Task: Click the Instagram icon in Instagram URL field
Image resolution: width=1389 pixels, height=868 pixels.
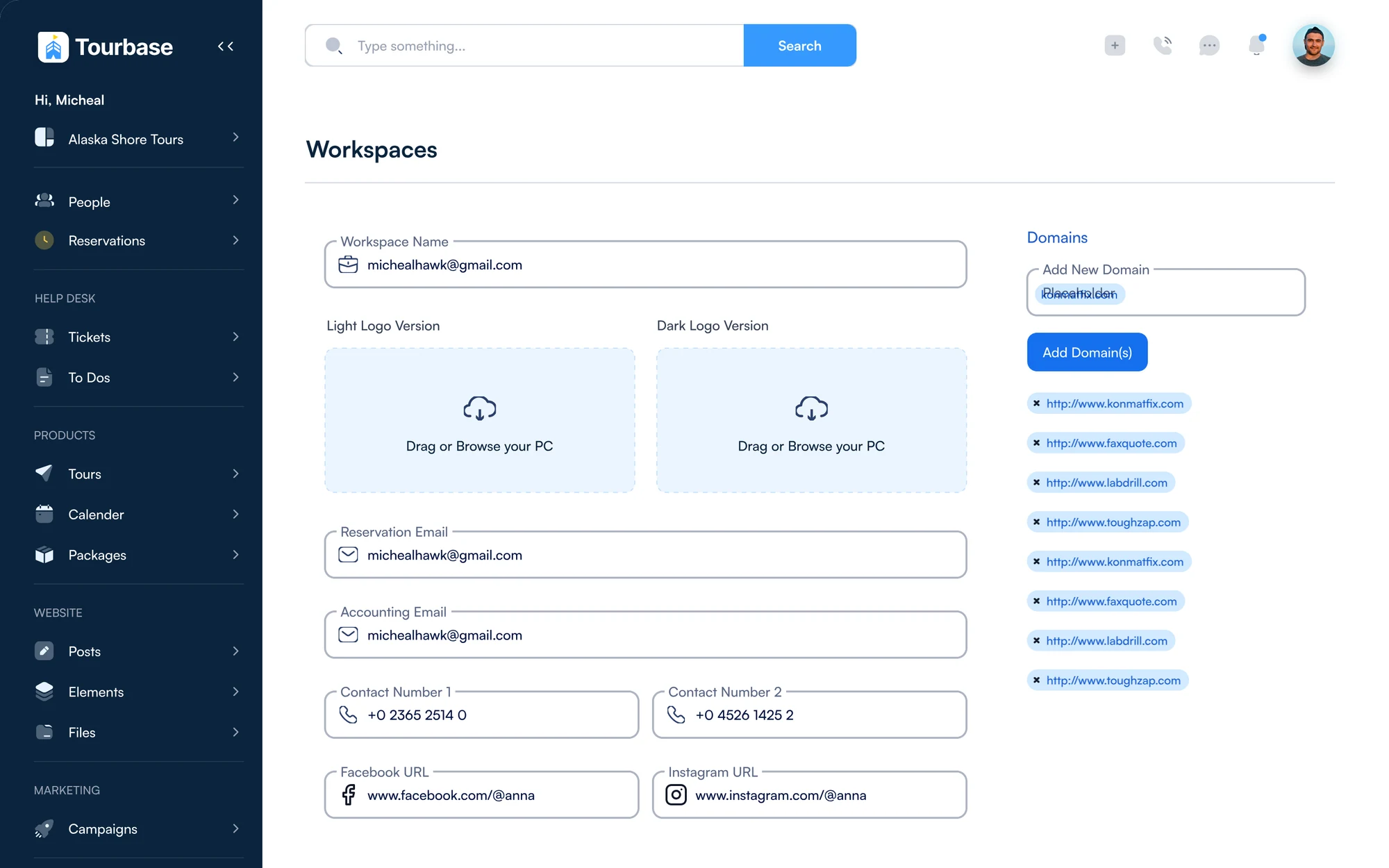Action: click(x=676, y=794)
